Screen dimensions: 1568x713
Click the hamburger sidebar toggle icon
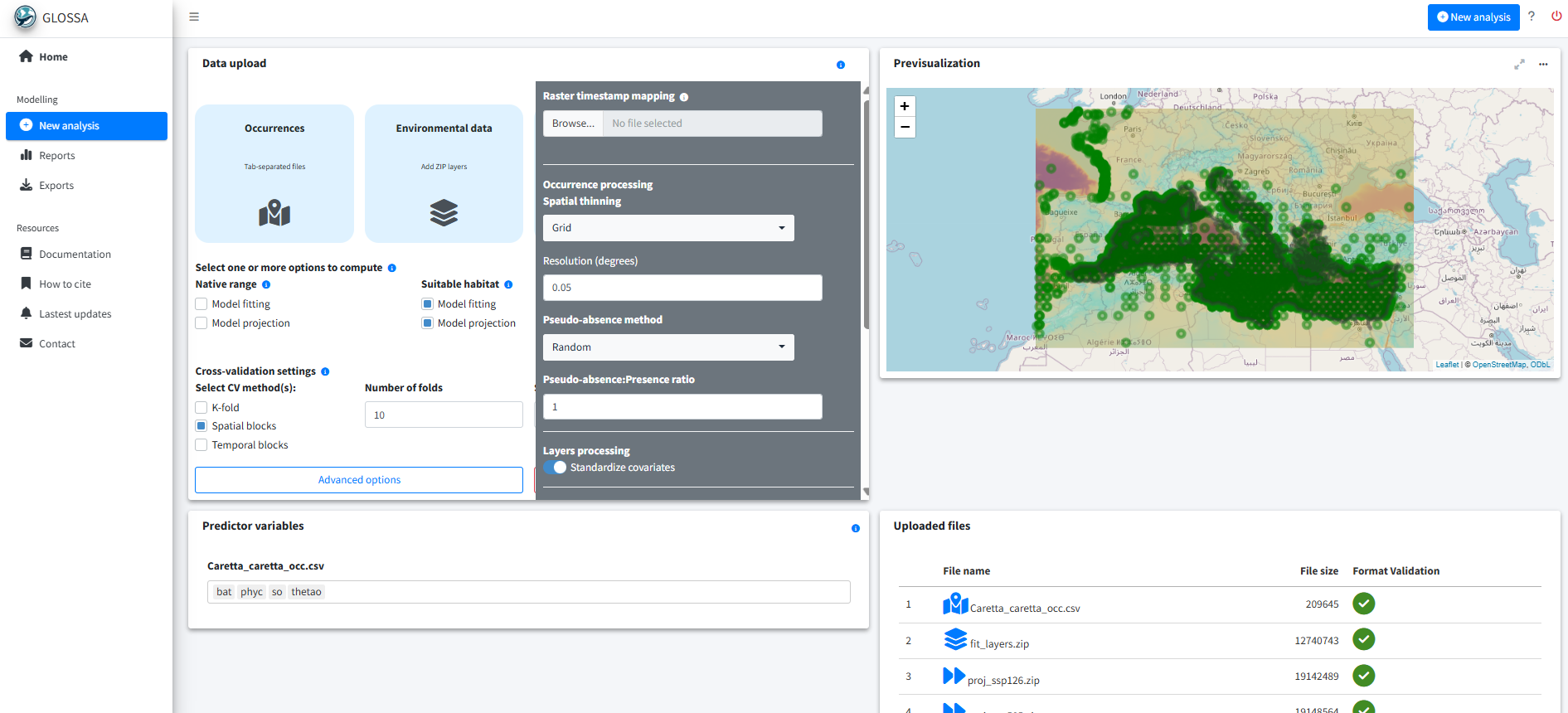[194, 17]
